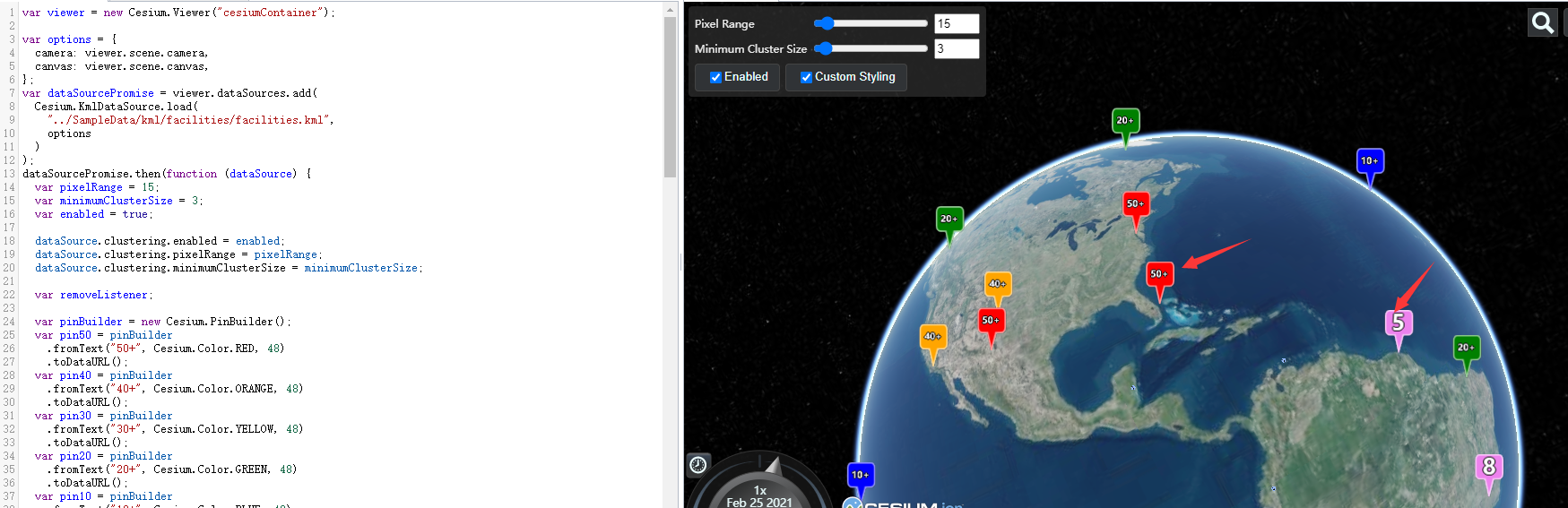Click the Pixel Range value field showing 15
This screenshot has height=508, width=1568.
(x=957, y=23)
